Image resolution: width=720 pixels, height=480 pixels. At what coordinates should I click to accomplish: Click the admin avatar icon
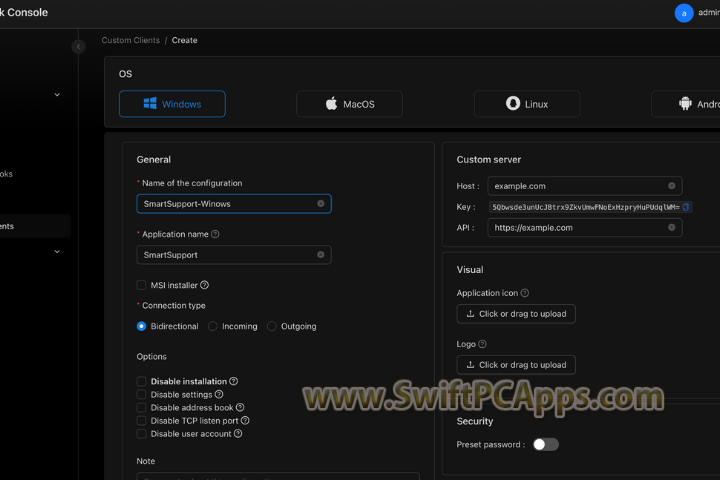point(684,13)
